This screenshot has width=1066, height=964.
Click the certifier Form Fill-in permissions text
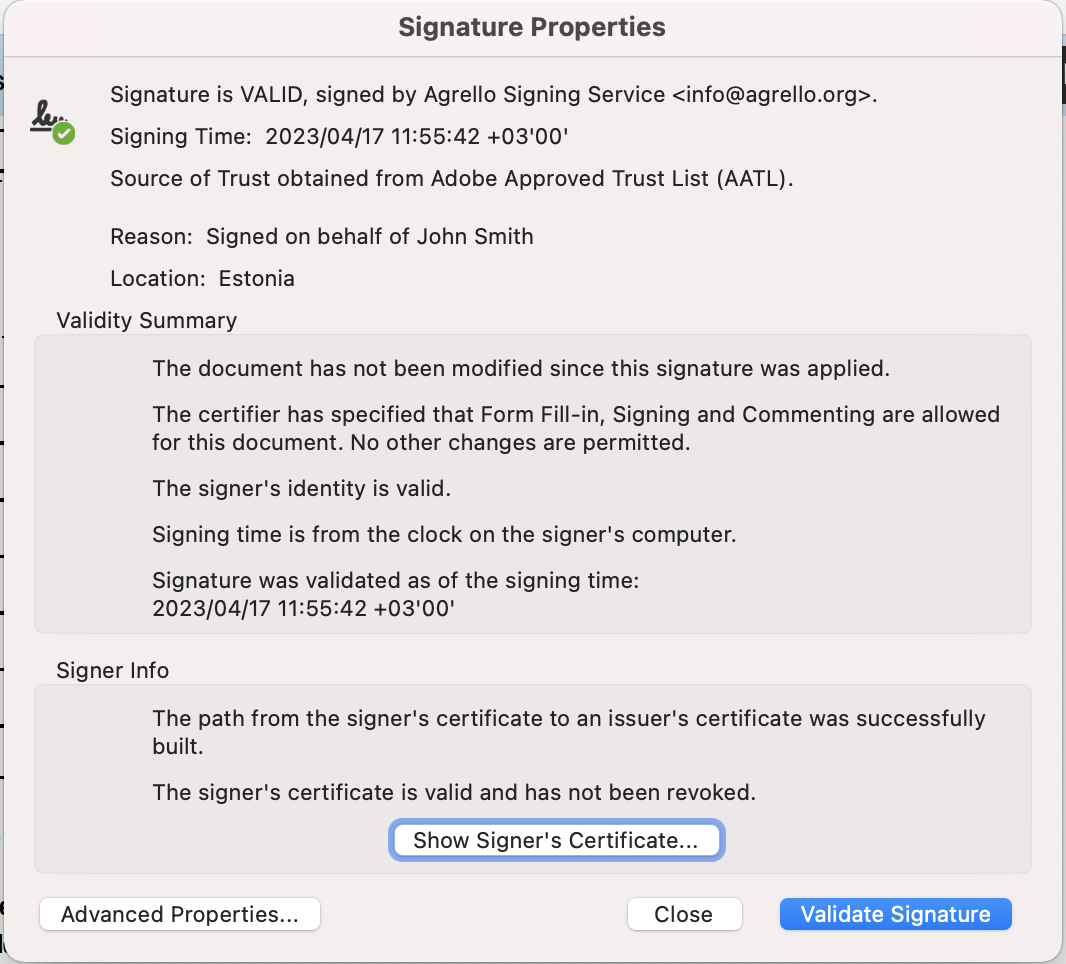(x=575, y=428)
